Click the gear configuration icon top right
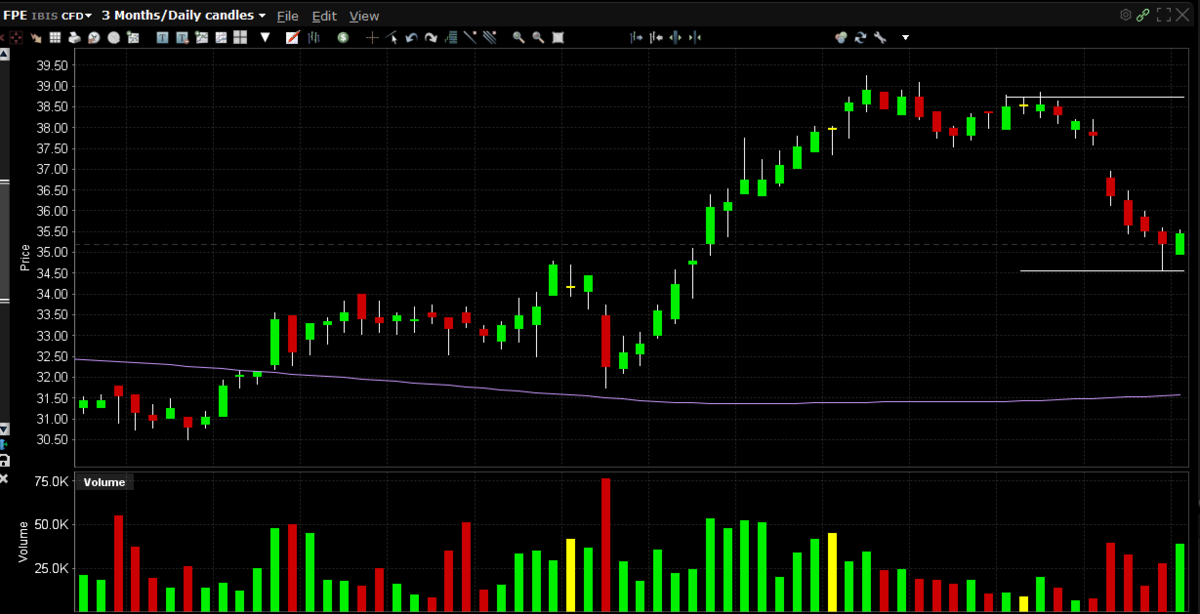 click(1125, 15)
